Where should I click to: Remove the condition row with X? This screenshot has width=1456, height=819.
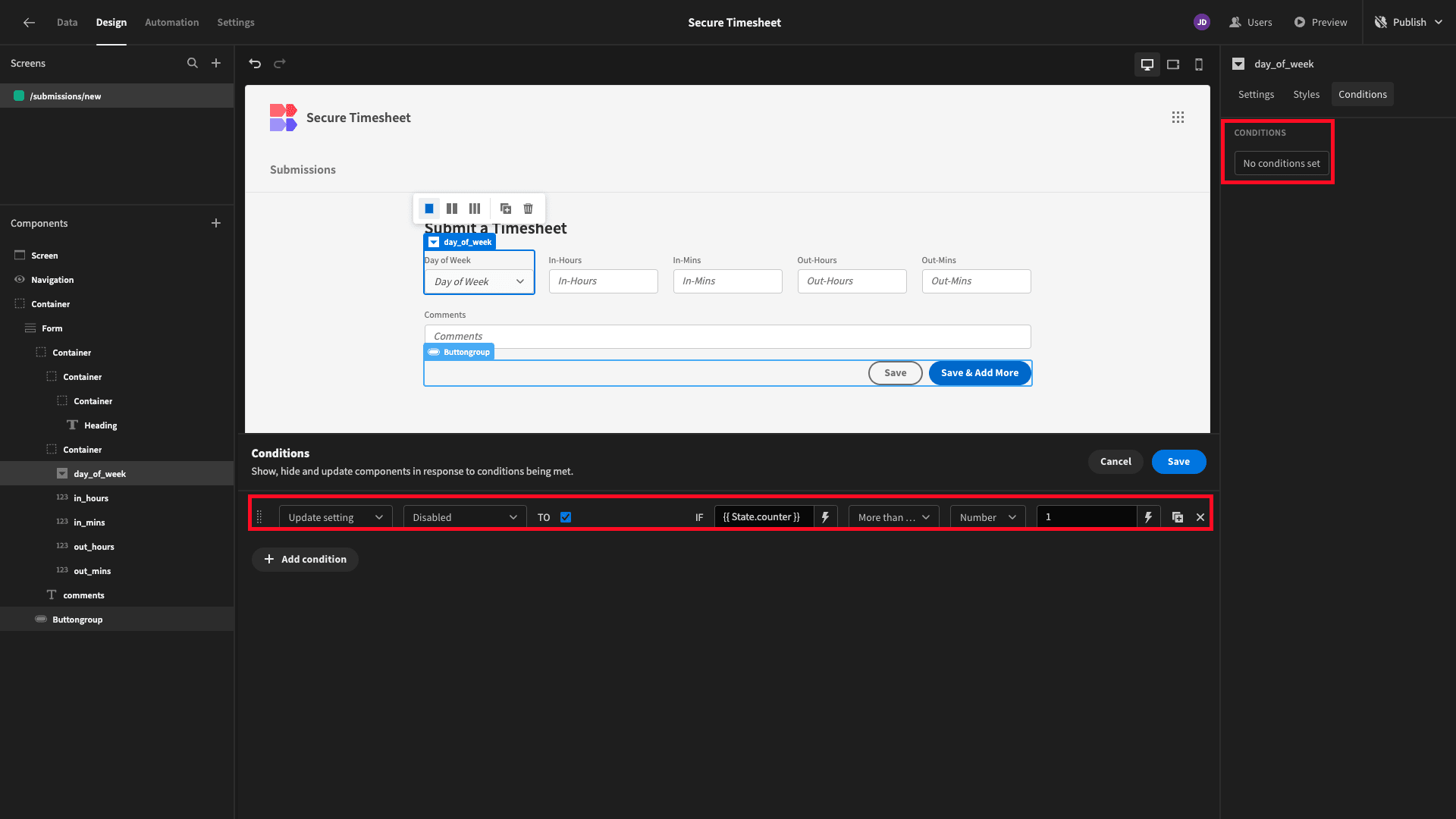pos(1200,517)
